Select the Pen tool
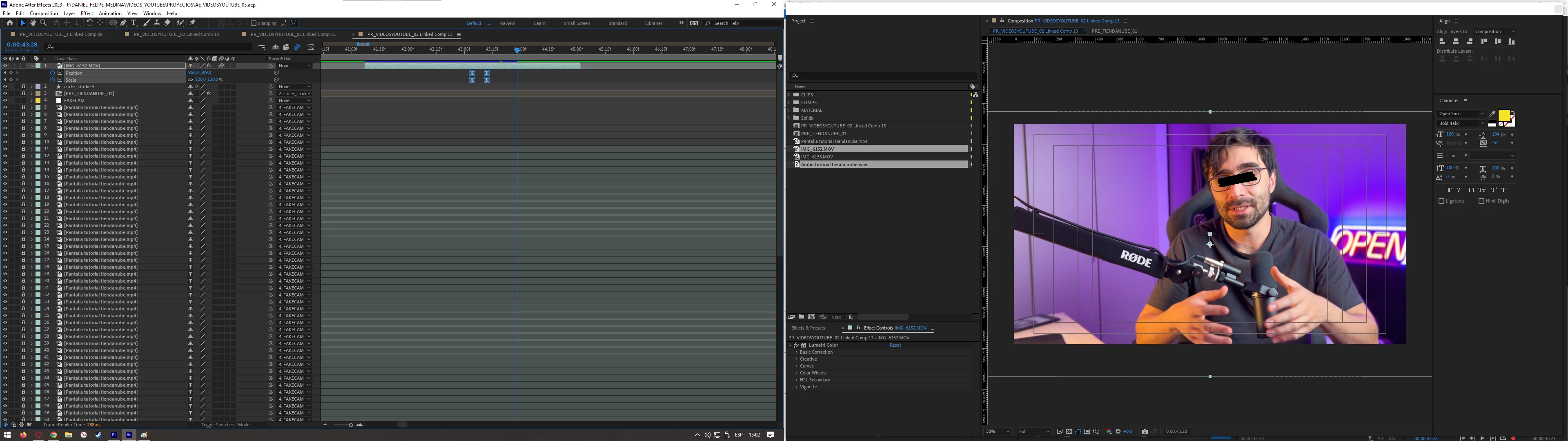Image resolution: width=1568 pixels, height=441 pixels. [124, 23]
